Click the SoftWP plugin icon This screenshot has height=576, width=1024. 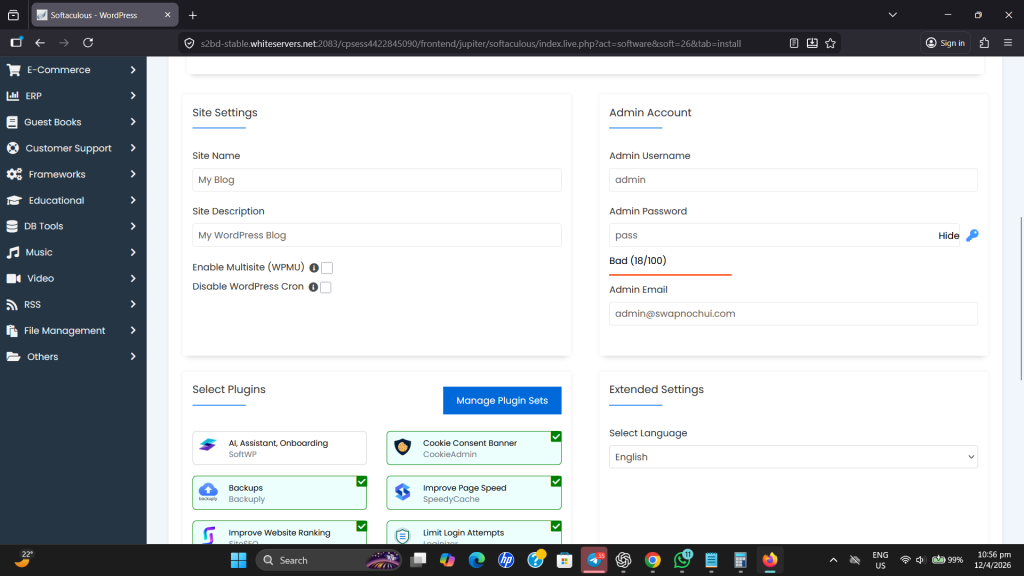208,445
